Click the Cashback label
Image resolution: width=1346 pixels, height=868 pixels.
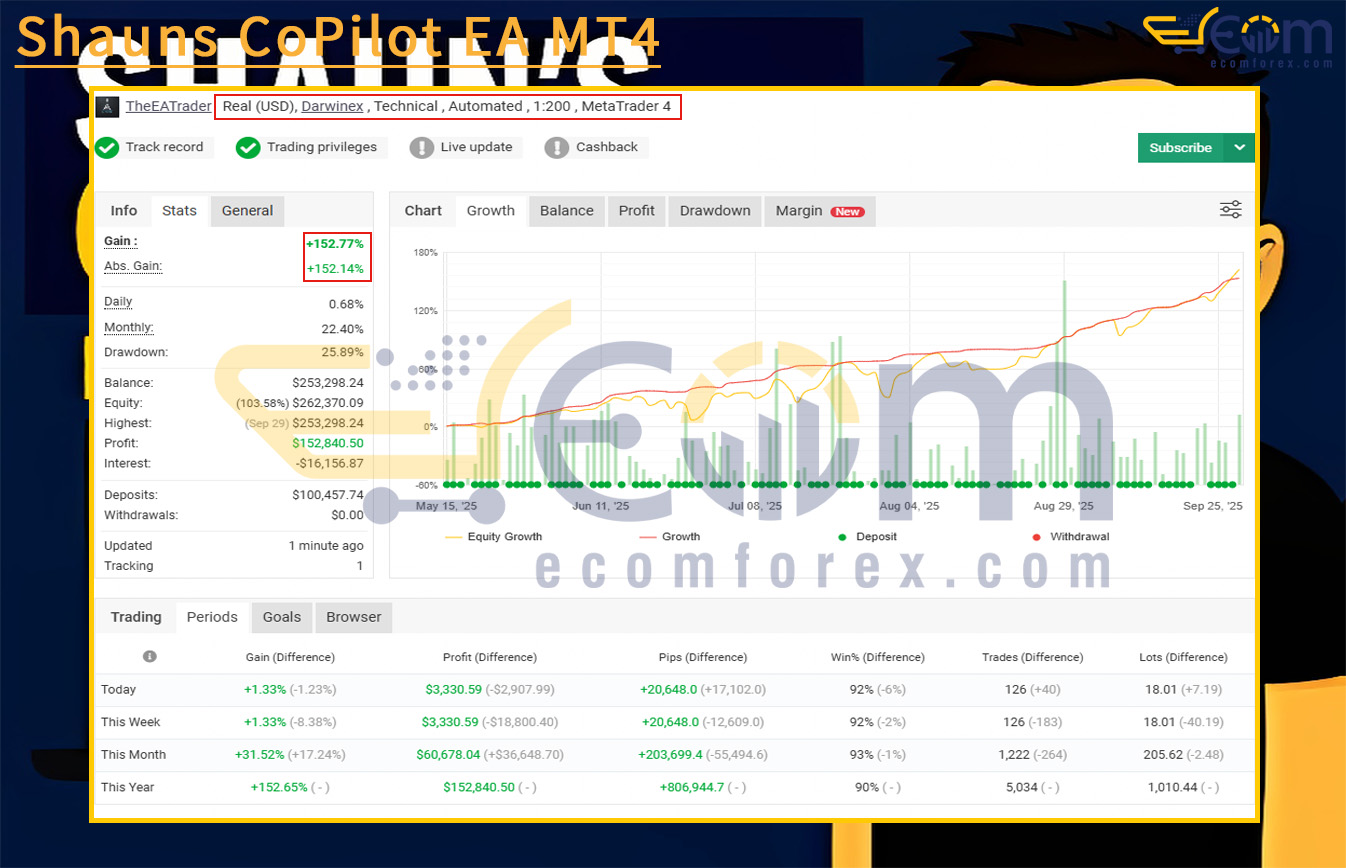click(607, 147)
